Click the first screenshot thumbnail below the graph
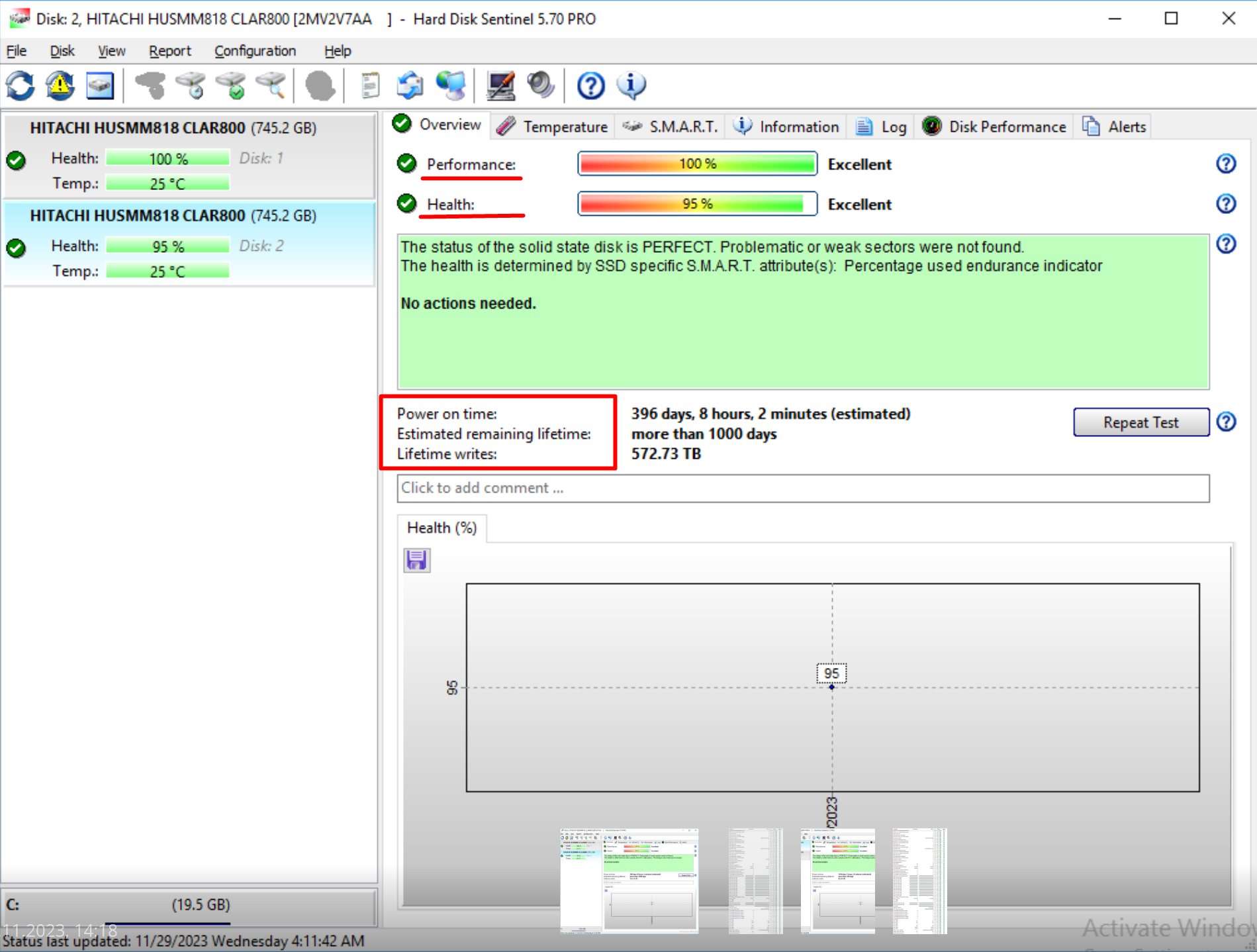 click(x=629, y=881)
